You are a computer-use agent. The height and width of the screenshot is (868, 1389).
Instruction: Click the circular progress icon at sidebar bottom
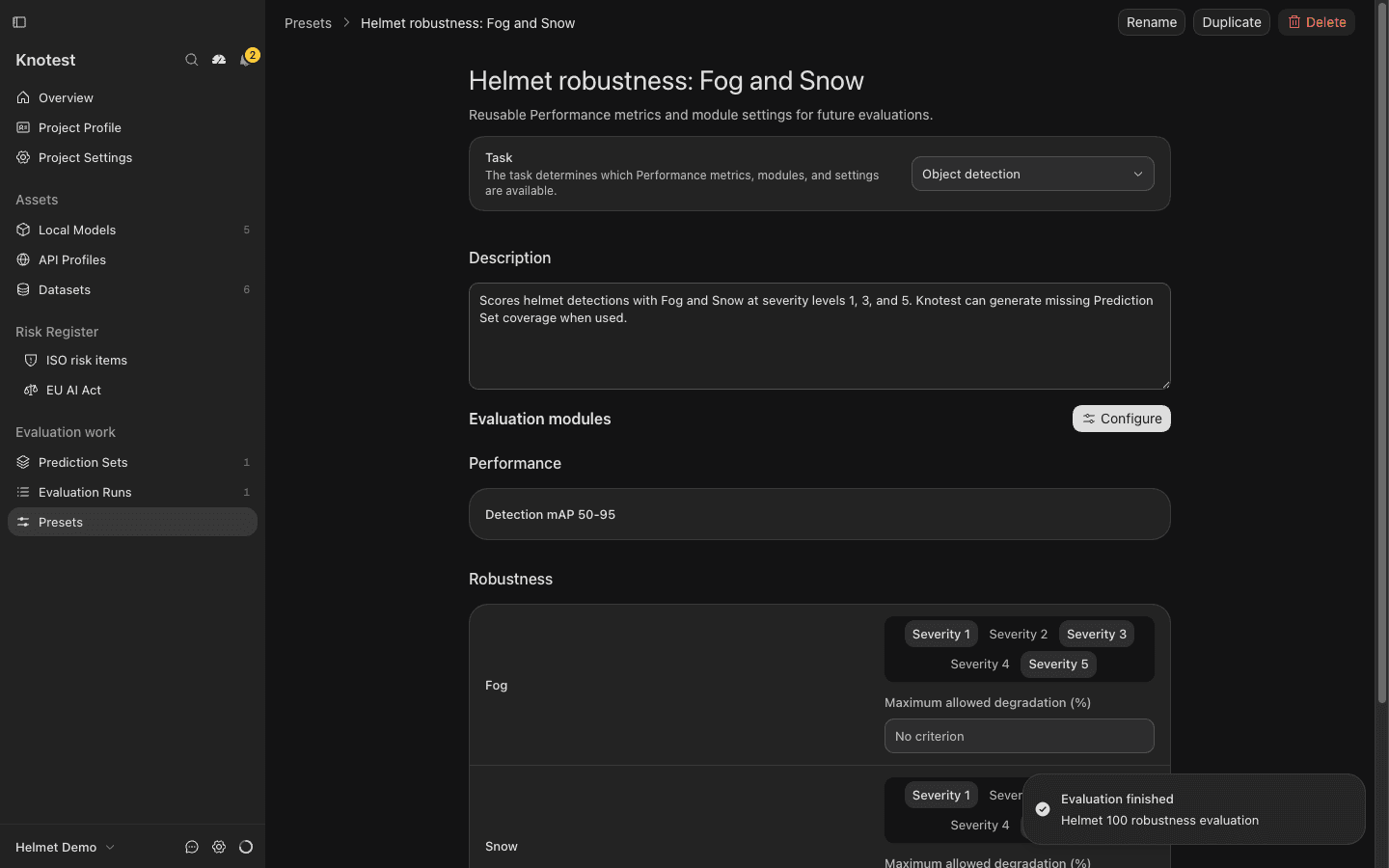coord(246,847)
